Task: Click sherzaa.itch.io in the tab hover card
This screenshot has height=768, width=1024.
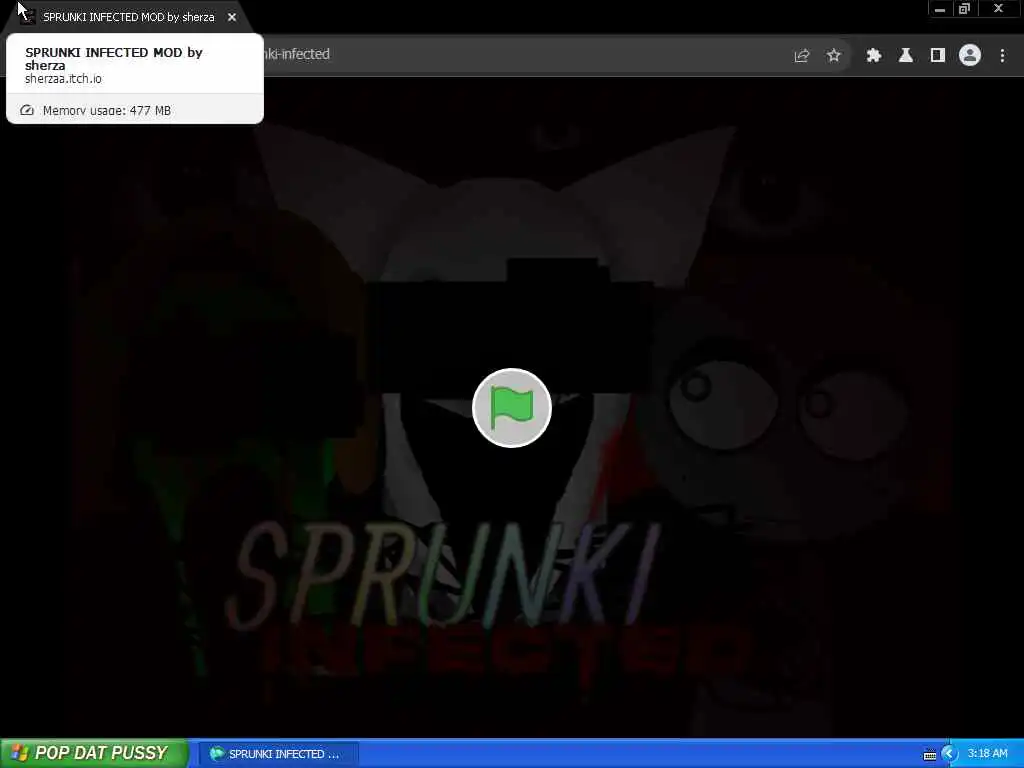Action: click(x=63, y=78)
